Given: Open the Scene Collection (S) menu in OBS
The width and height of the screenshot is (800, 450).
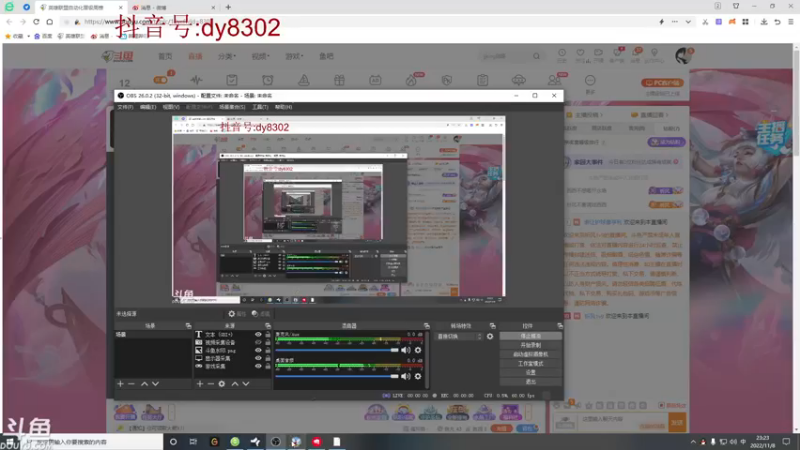Looking at the screenshot, I should point(232,107).
